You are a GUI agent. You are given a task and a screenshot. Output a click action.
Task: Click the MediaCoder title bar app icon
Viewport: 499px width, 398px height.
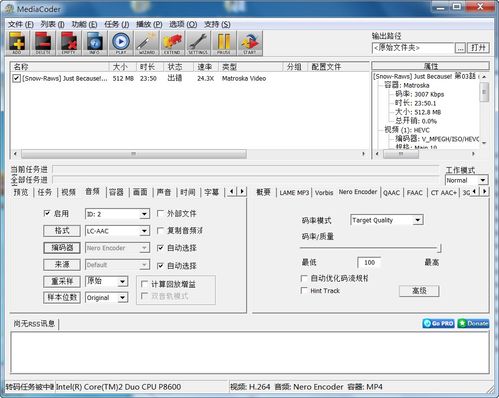pos(9,9)
